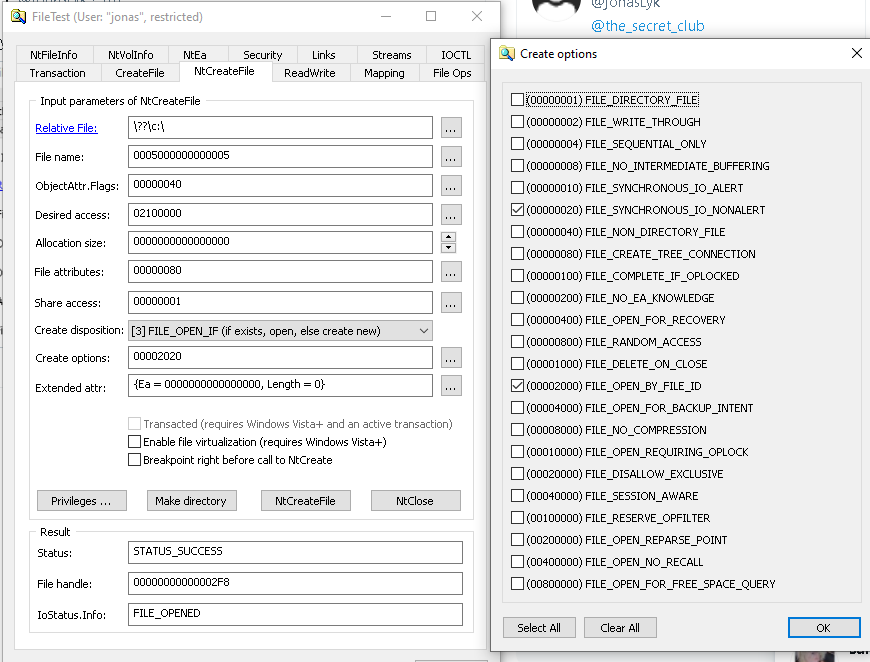Image resolution: width=870 pixels, height=662 pixels.
Task: Open File name browse ellipsis button
Action: point(451,156)
